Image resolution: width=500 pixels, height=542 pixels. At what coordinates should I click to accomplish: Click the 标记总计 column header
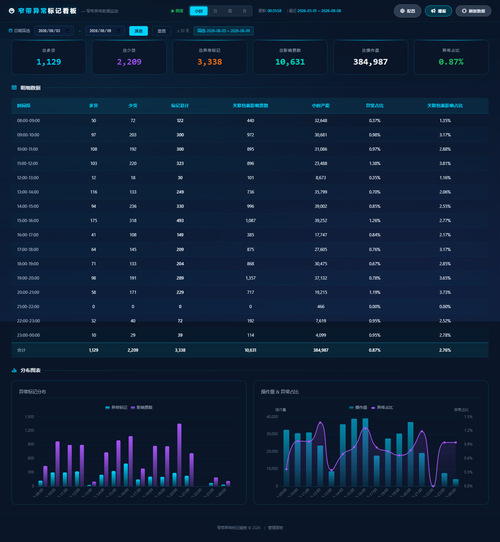coord(180,106)
